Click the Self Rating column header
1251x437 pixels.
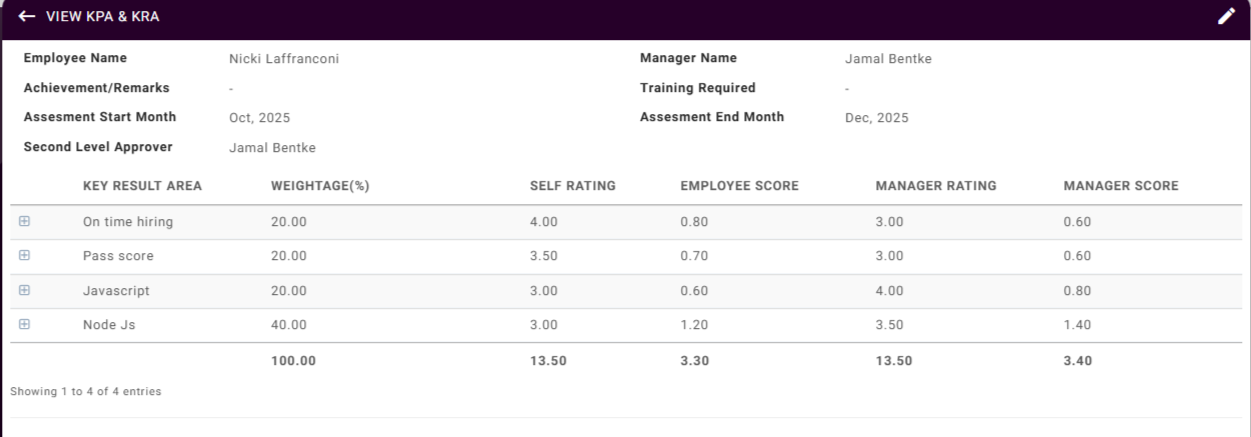(572, 186)
